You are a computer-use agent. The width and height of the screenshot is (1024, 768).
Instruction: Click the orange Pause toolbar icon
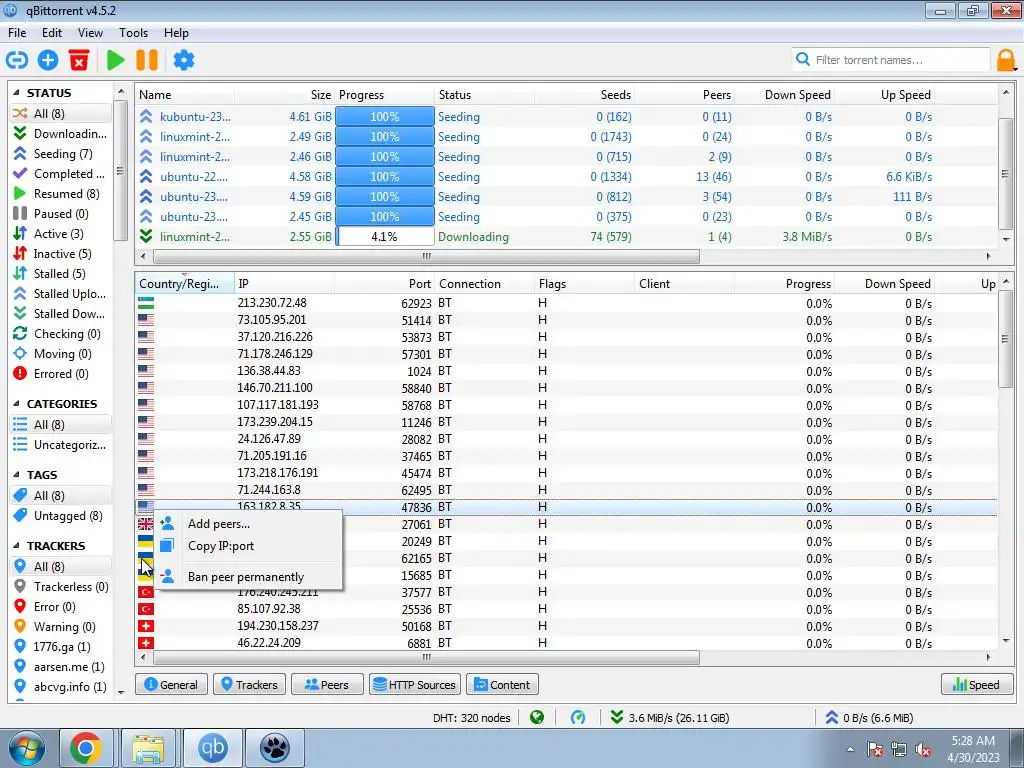(x=147, y=60)
